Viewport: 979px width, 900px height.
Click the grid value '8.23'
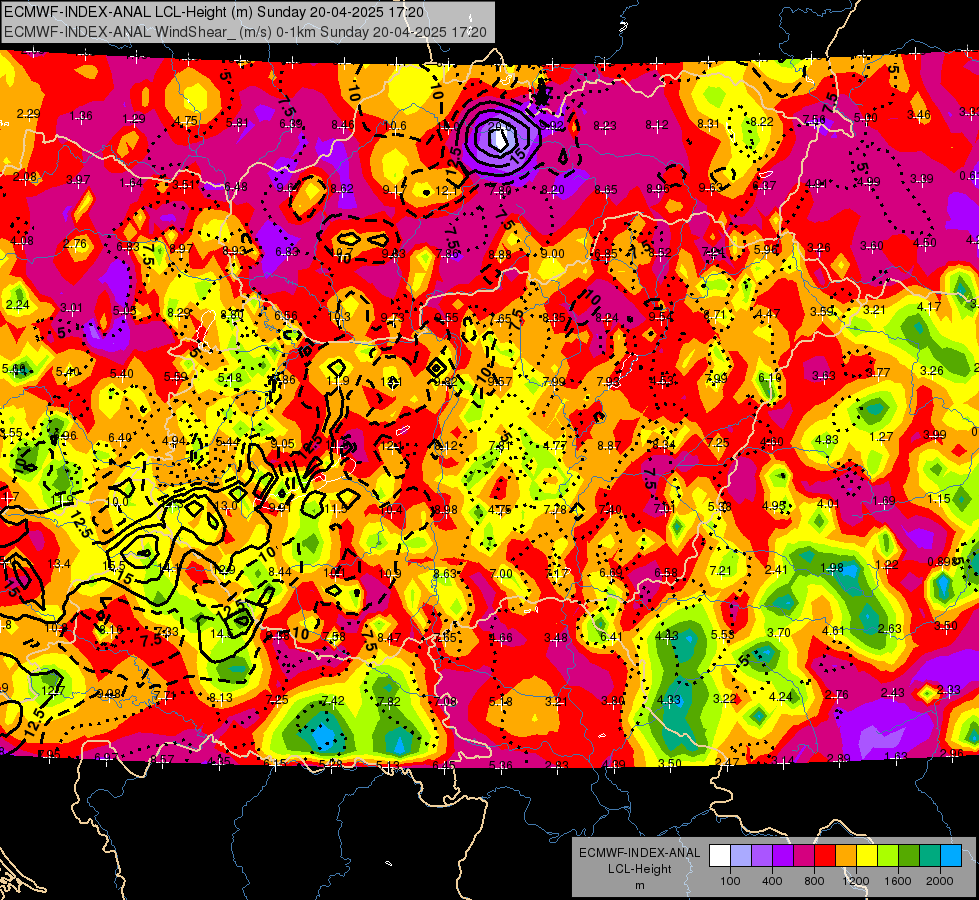click(605, 126)
